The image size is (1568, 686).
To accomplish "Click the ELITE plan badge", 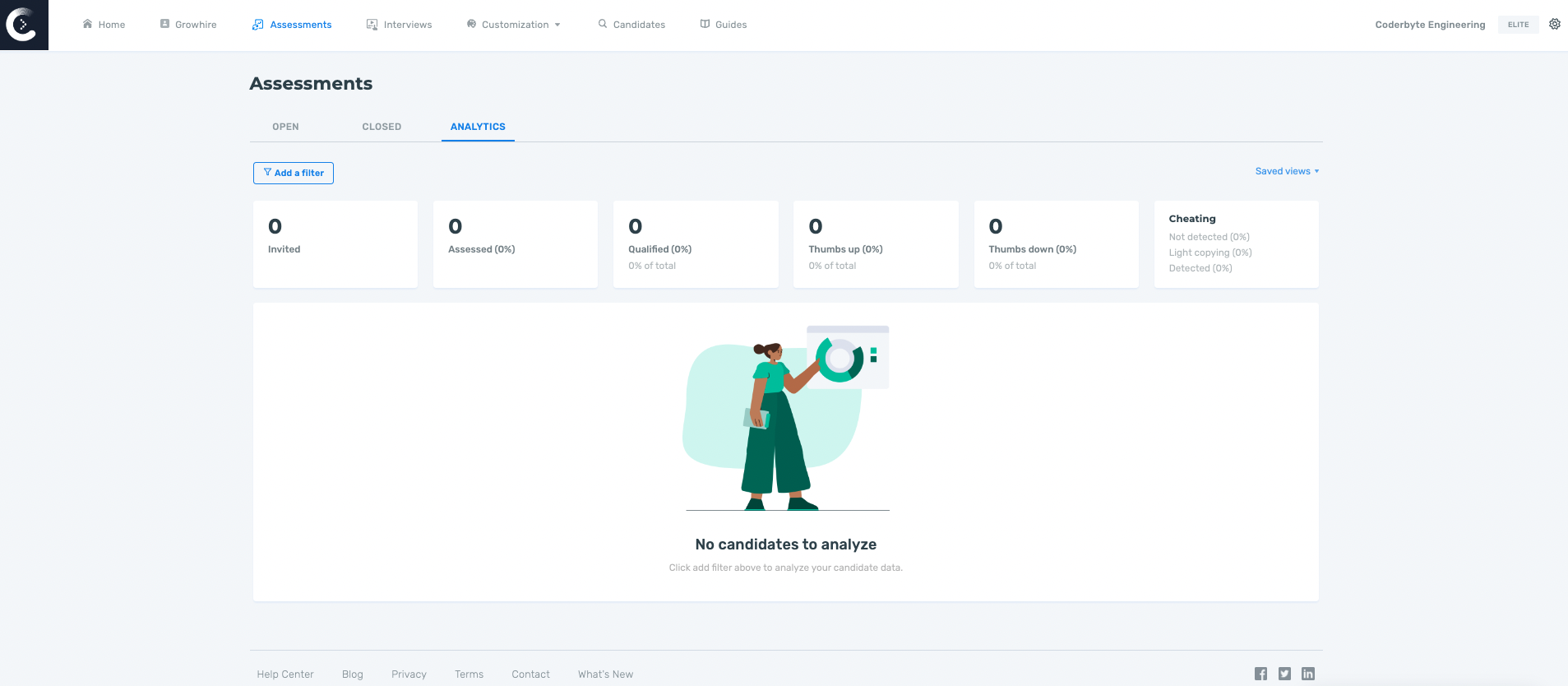I will coord(1518,25).
